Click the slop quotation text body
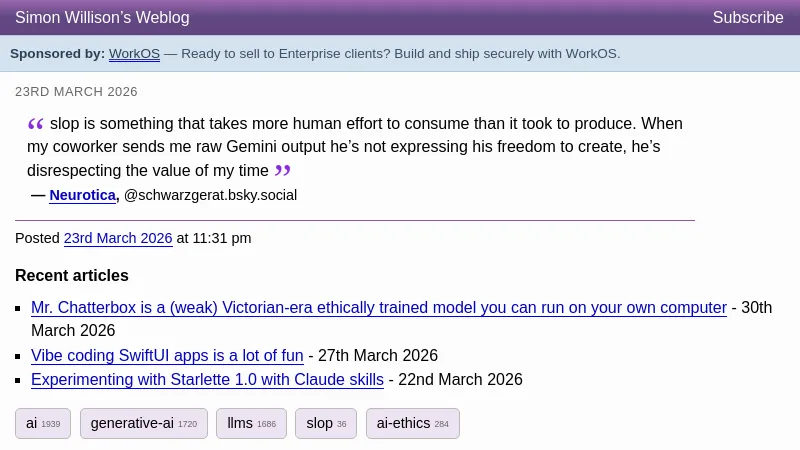800x450 pixels. pyautogui.click(x=350, y=147)
